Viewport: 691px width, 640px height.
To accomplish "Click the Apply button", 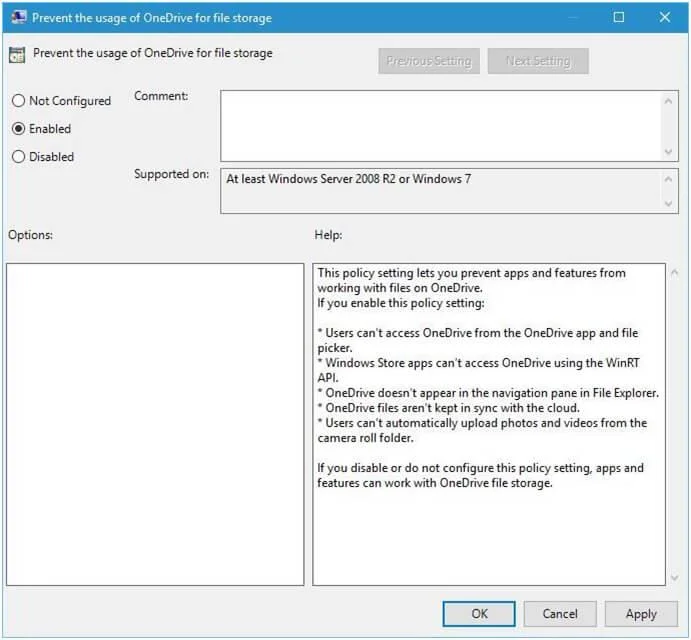I will point(641,614).
